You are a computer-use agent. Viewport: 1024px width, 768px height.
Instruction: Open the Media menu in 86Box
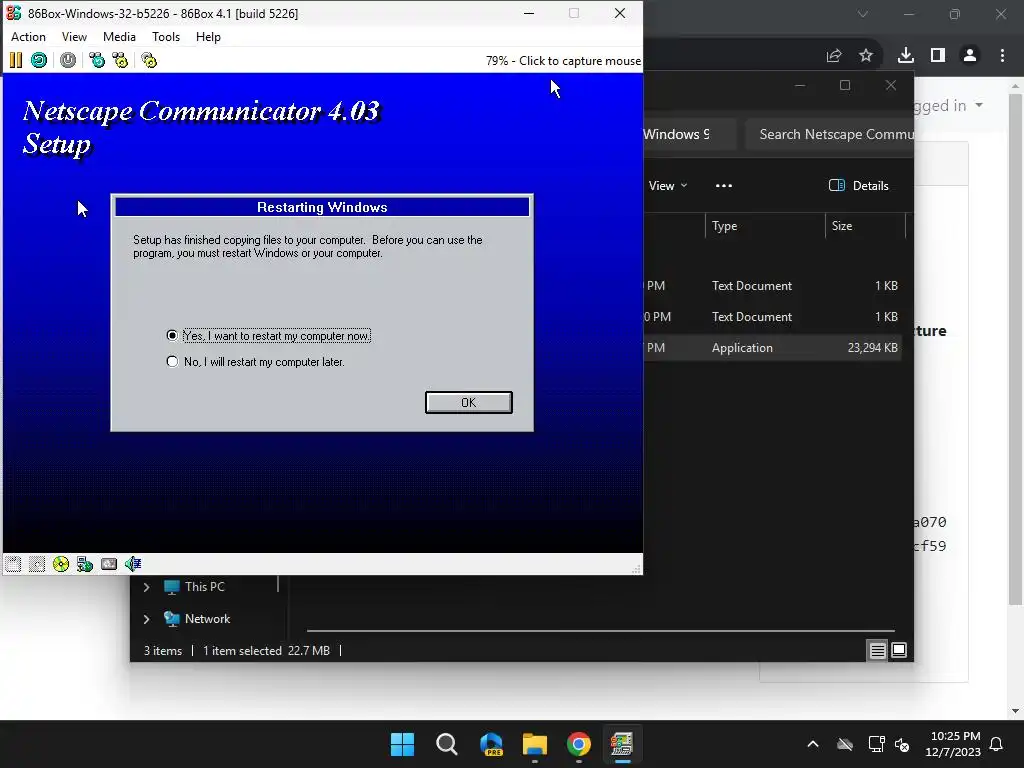pos(120,37)
